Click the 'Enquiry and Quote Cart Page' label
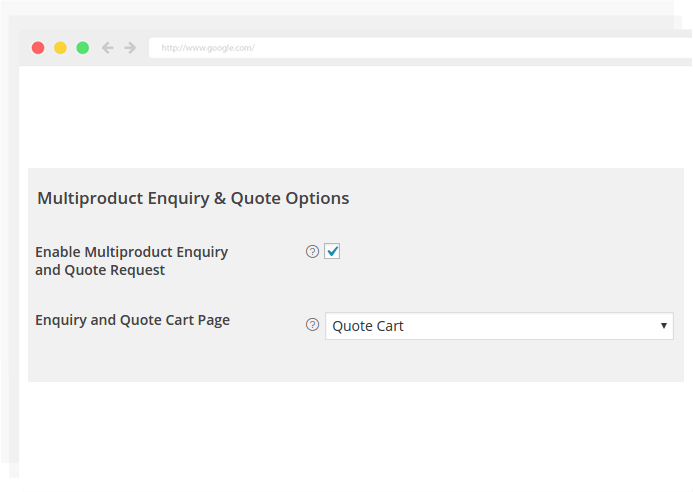 coord(132,320)
